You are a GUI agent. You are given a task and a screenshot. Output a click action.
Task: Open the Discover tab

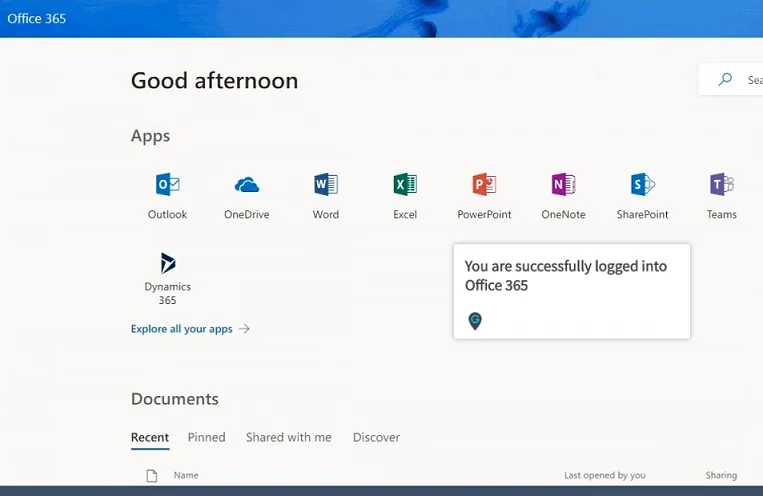point(376,437)
